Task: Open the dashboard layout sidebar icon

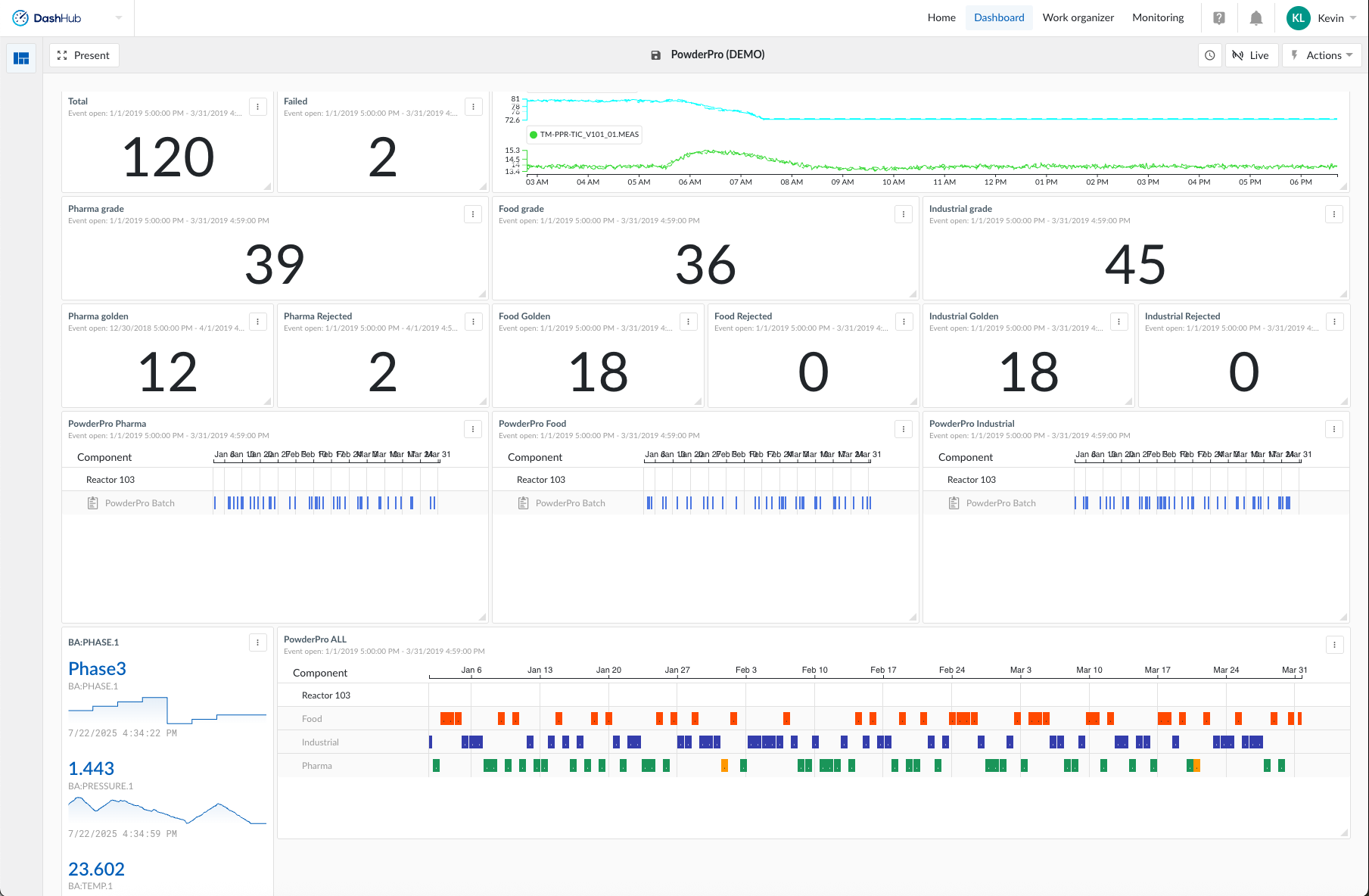Action: pos(21,58)
